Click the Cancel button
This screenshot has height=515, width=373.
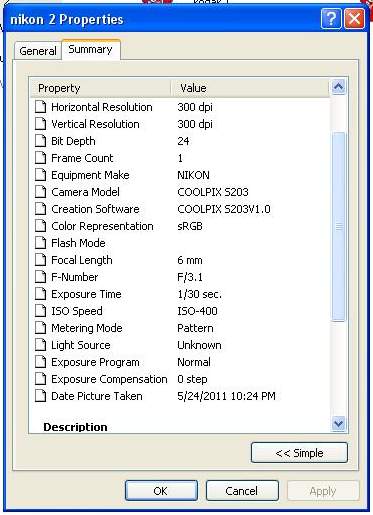click(242, 491)
